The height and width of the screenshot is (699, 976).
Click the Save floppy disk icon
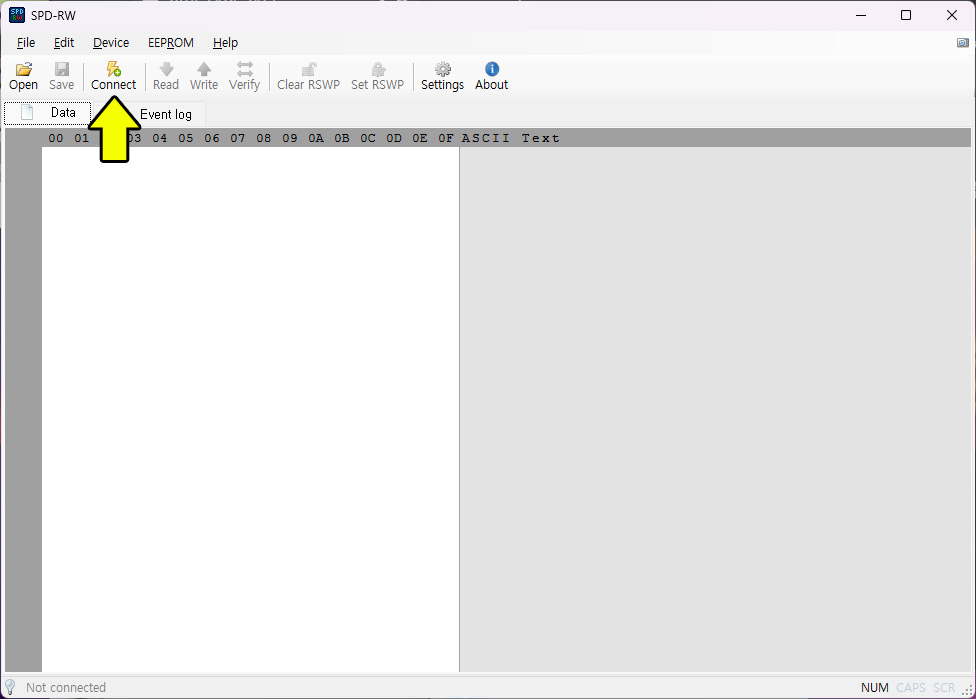[x=62, y=69]
